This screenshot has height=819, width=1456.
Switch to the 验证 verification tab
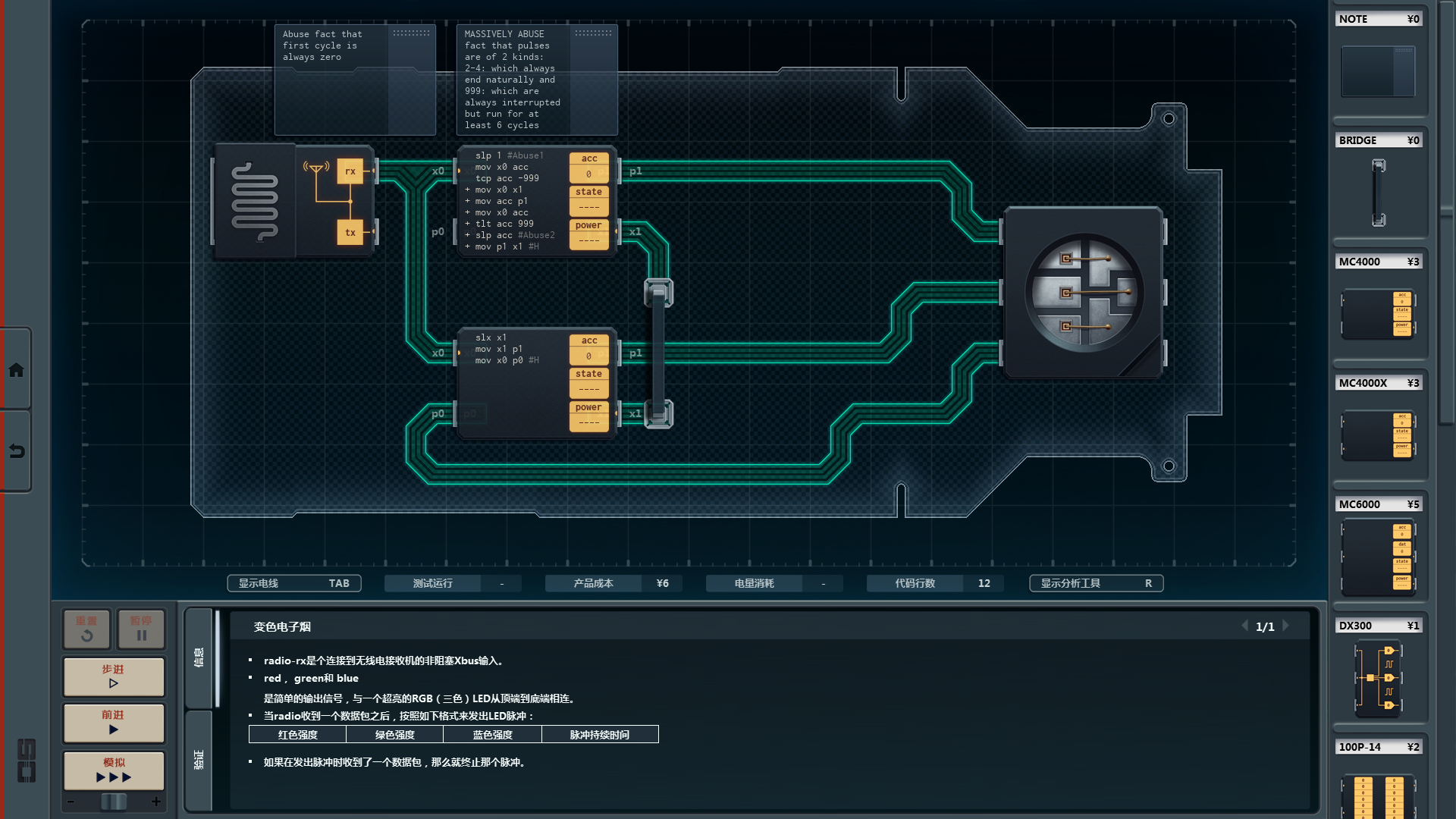pyautogui.click(x=199, y=760)
